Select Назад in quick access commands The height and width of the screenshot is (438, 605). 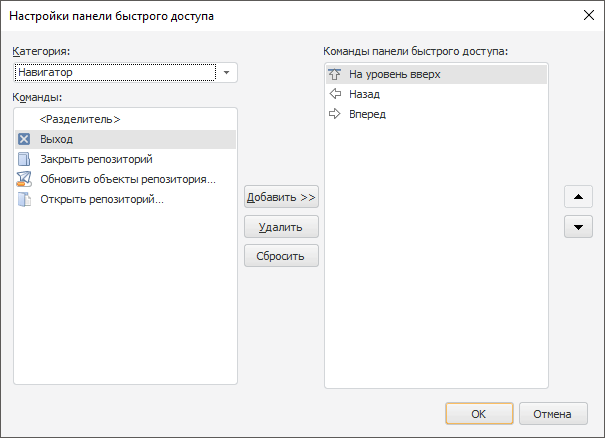pyautogui.click(x=364, y=94)
